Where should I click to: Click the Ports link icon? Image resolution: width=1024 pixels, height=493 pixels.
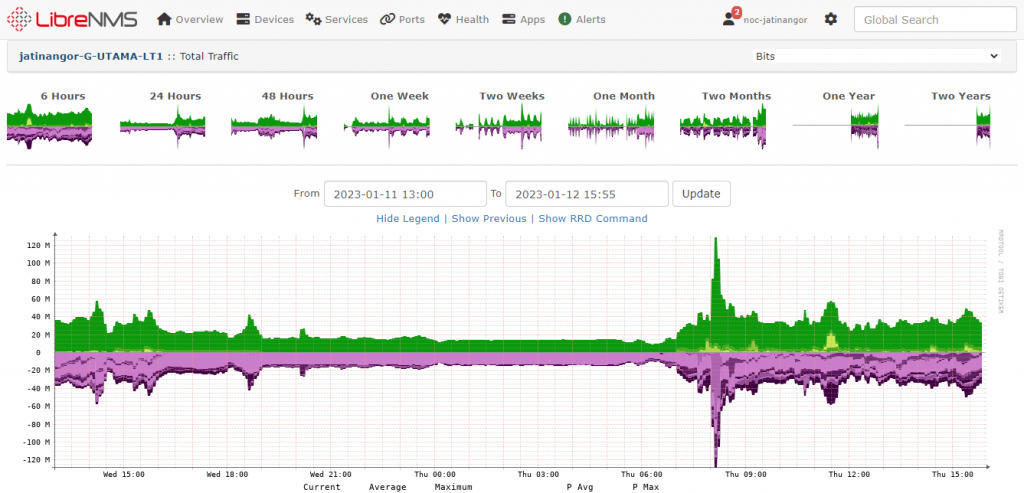point(387,19)
